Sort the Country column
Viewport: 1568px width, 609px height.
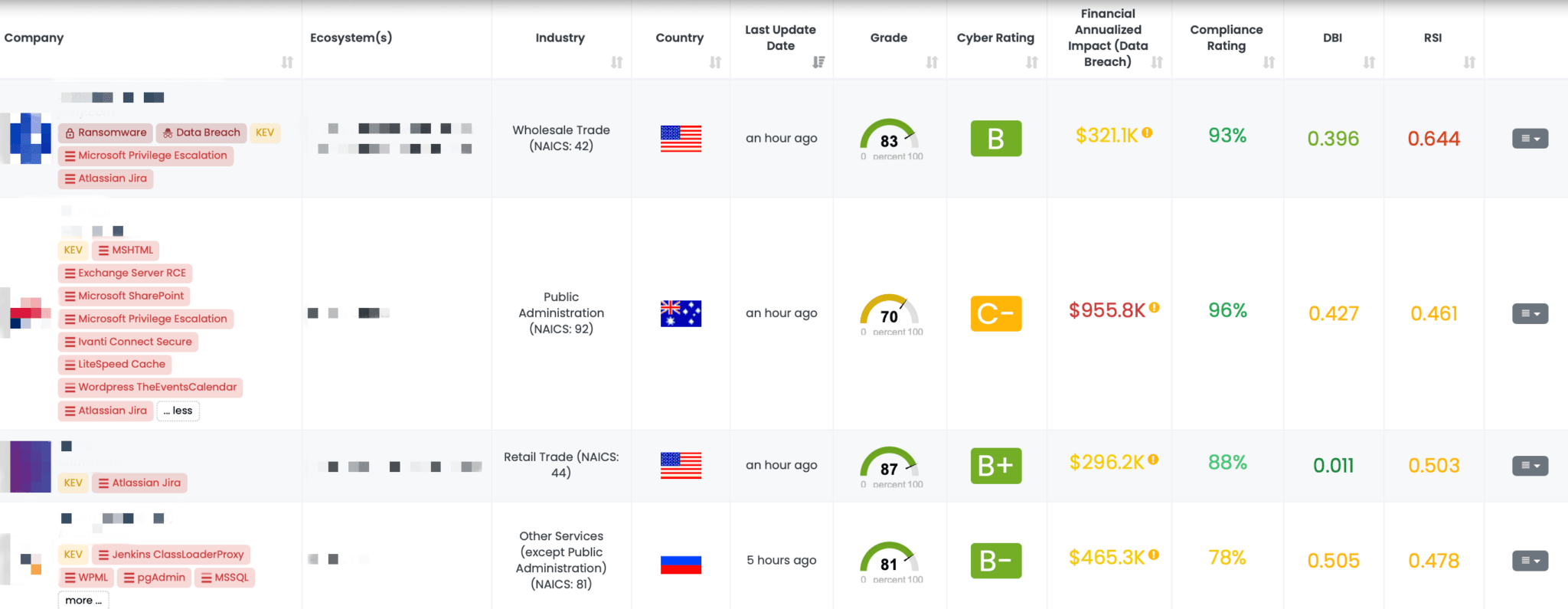click(714, 63)
